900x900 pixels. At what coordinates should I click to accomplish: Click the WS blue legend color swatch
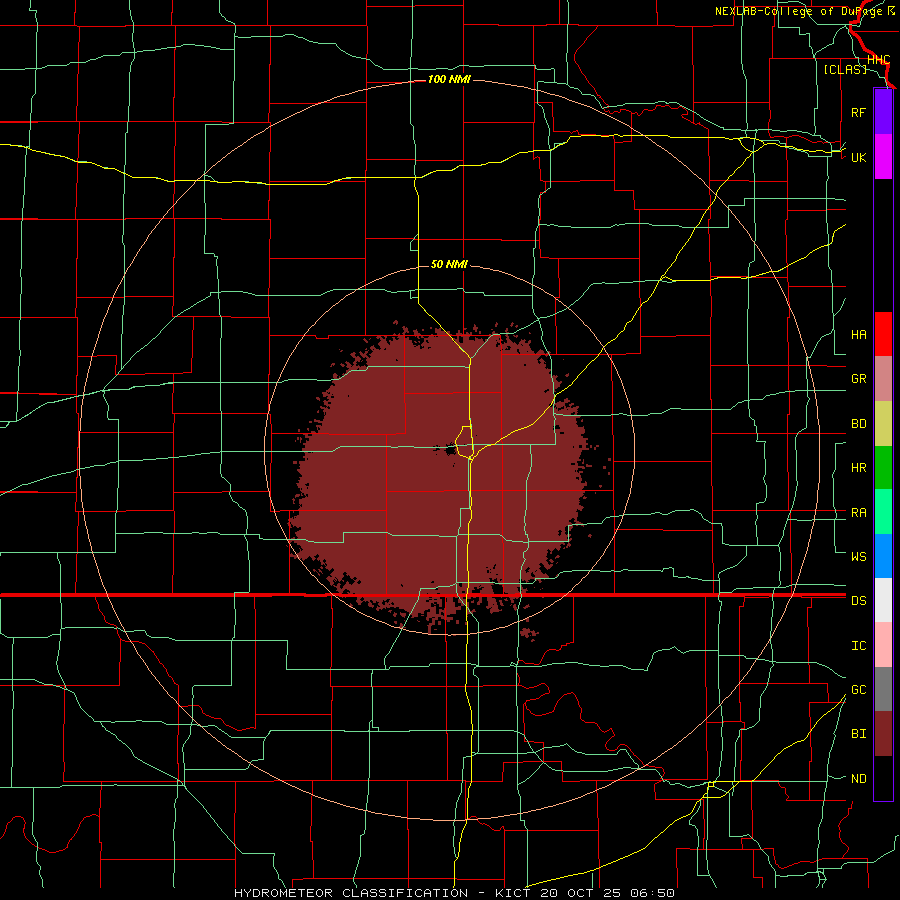(x=883, y=556)
